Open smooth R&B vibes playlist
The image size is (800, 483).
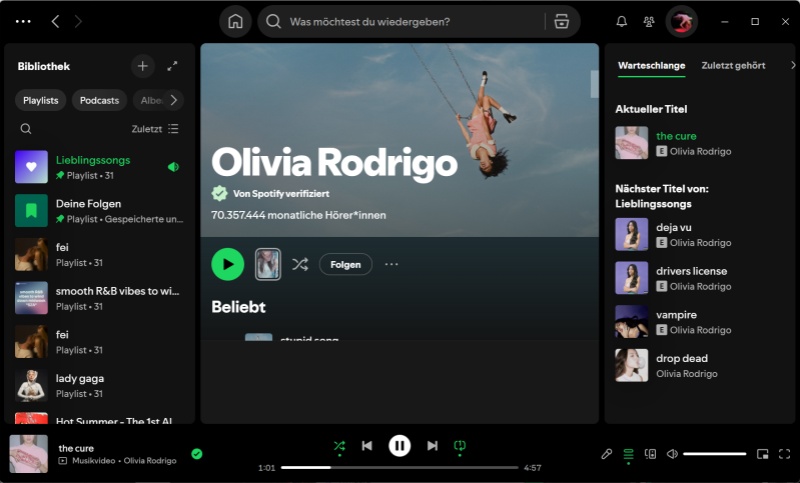(99, 298)
